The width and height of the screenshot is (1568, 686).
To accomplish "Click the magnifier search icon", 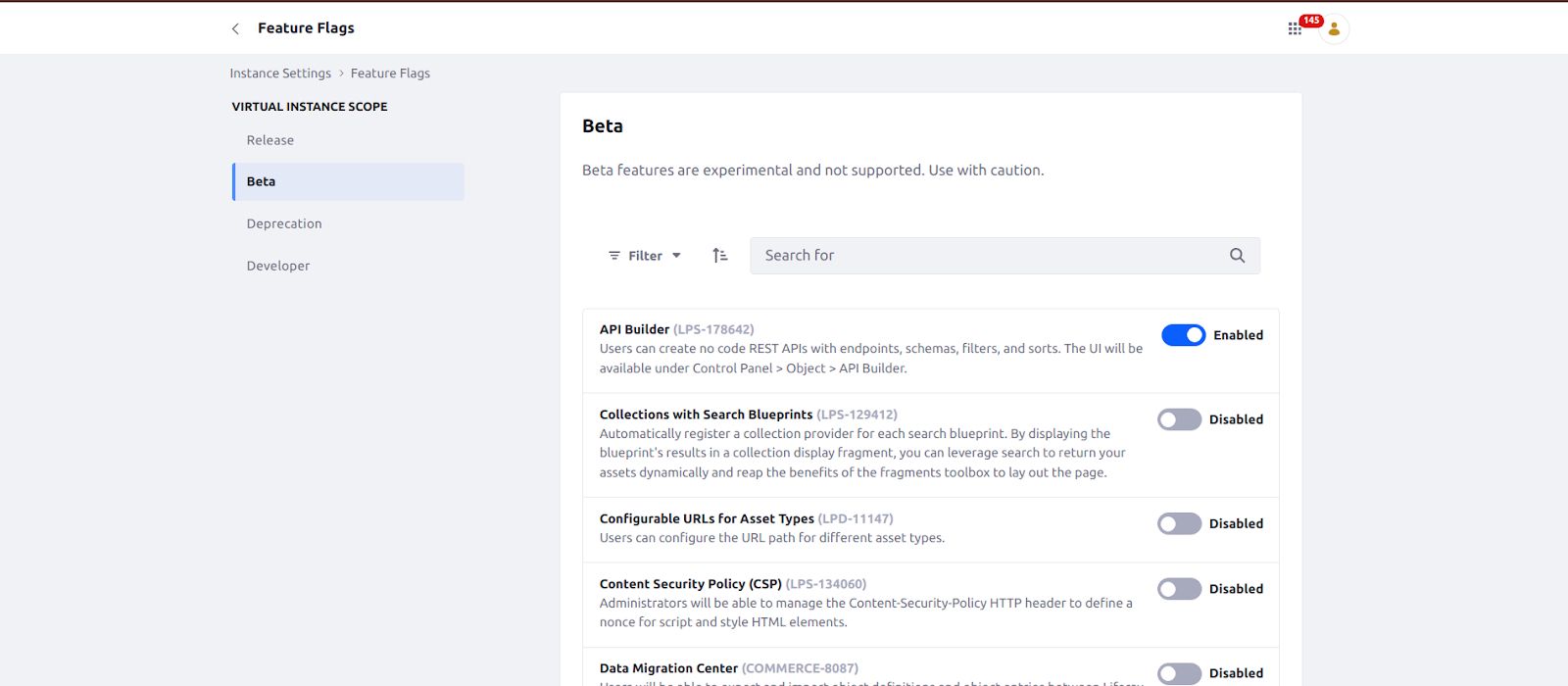I will tap(1237, 256).
